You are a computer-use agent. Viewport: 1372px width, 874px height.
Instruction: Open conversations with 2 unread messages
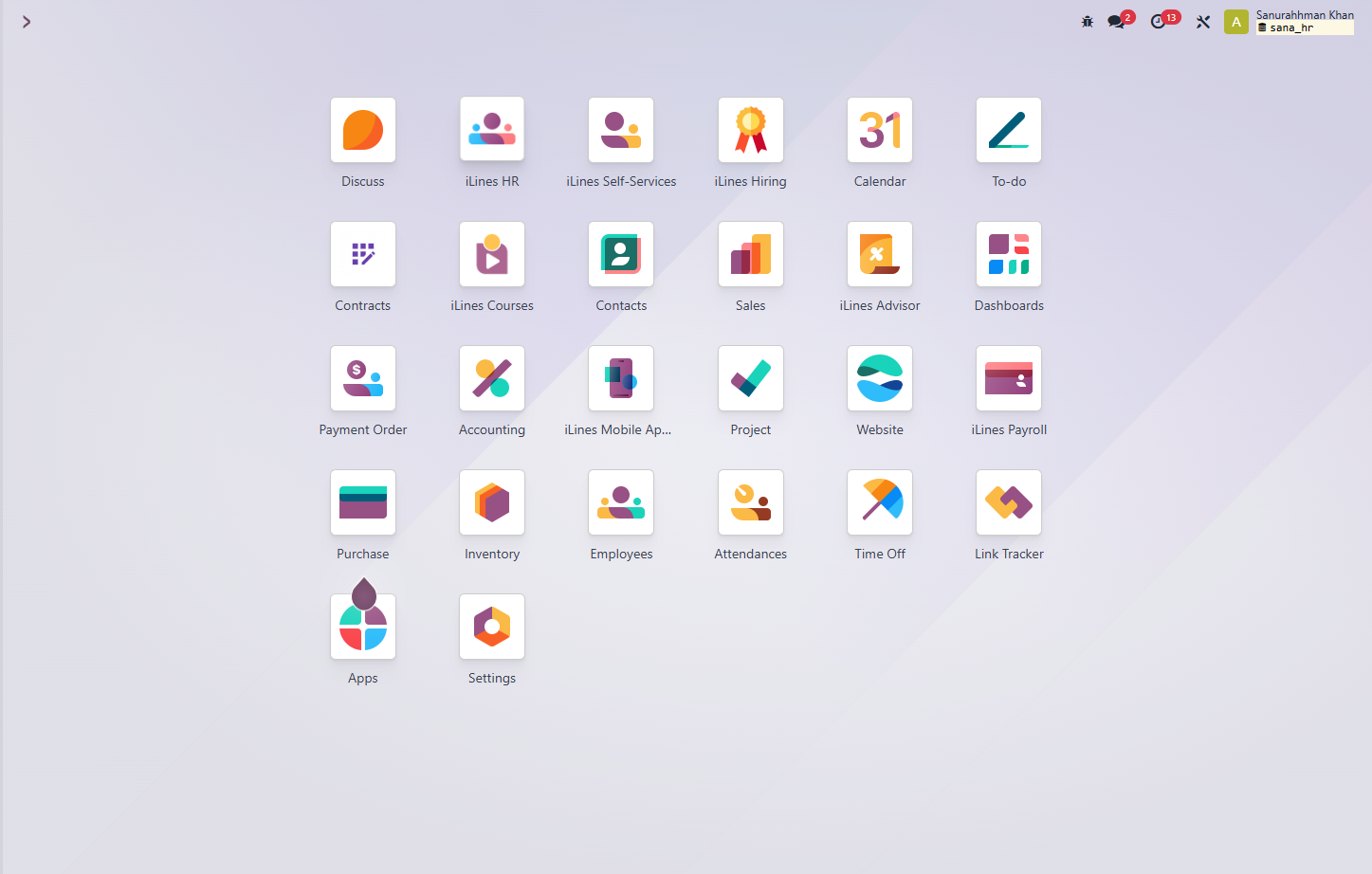point(1120,21)
